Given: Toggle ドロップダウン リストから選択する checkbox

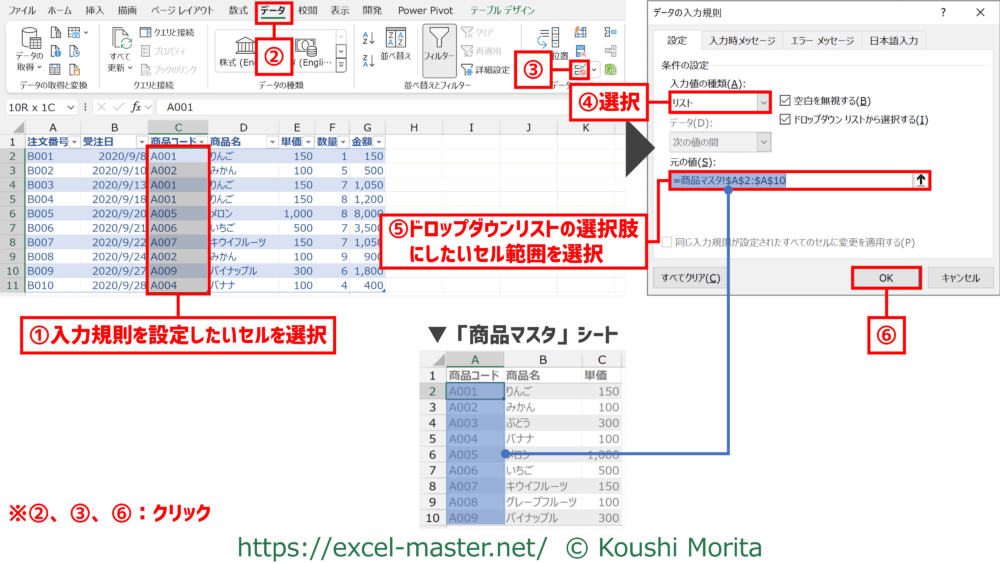Looking at the screenshot, I should 785,120.
